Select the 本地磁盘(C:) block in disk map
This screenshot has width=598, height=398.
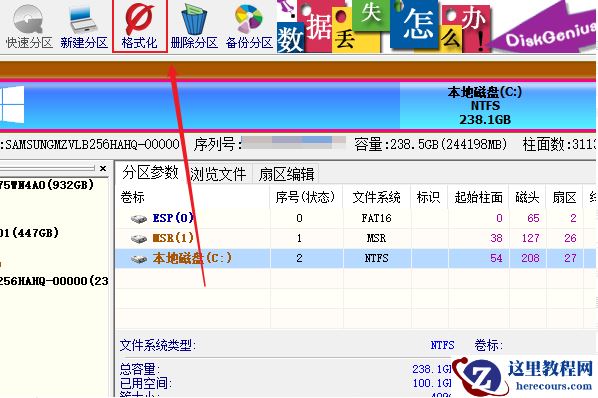coord(497,106)
